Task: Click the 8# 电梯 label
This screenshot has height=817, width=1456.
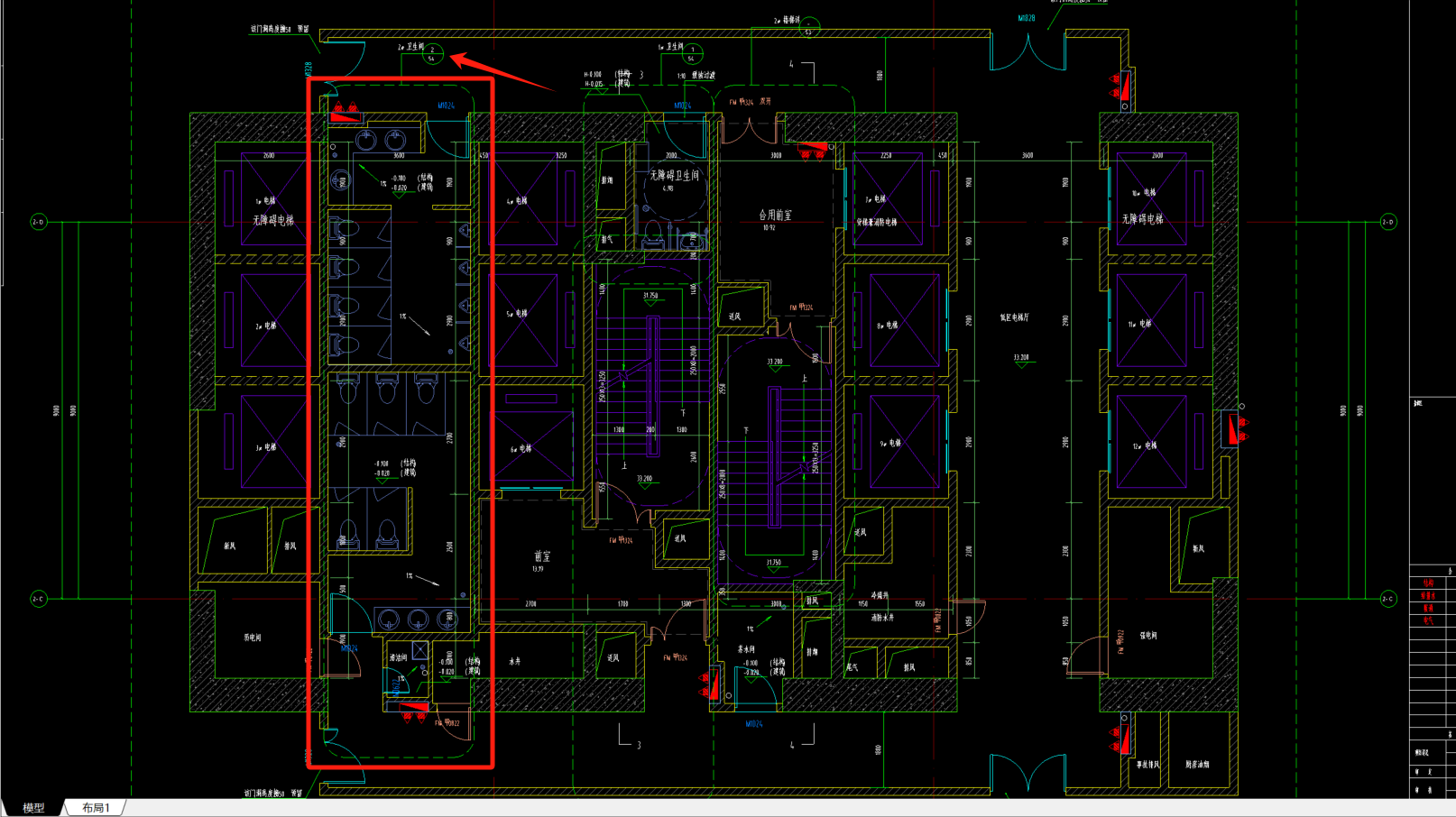Action: 887,326
